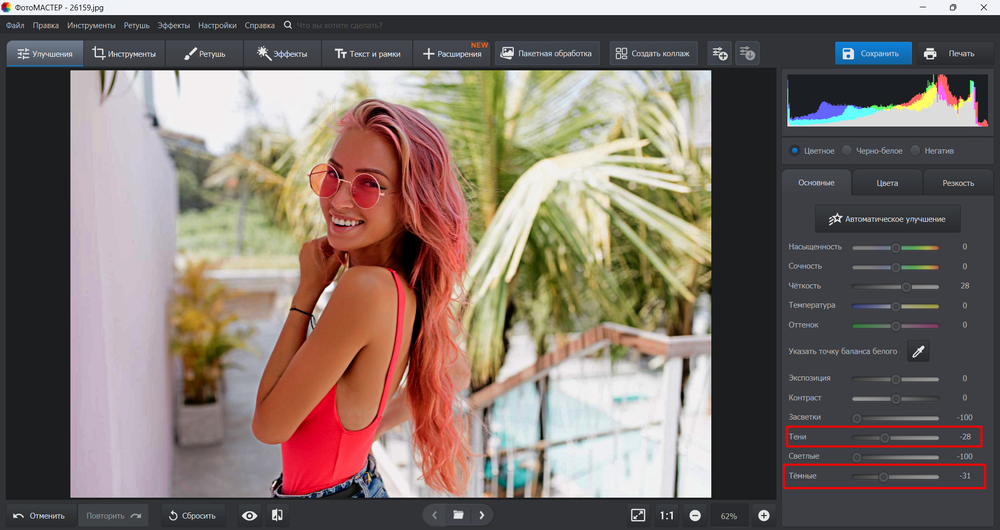
Task: Zoom out with minus icon
Action: (695, 515)
